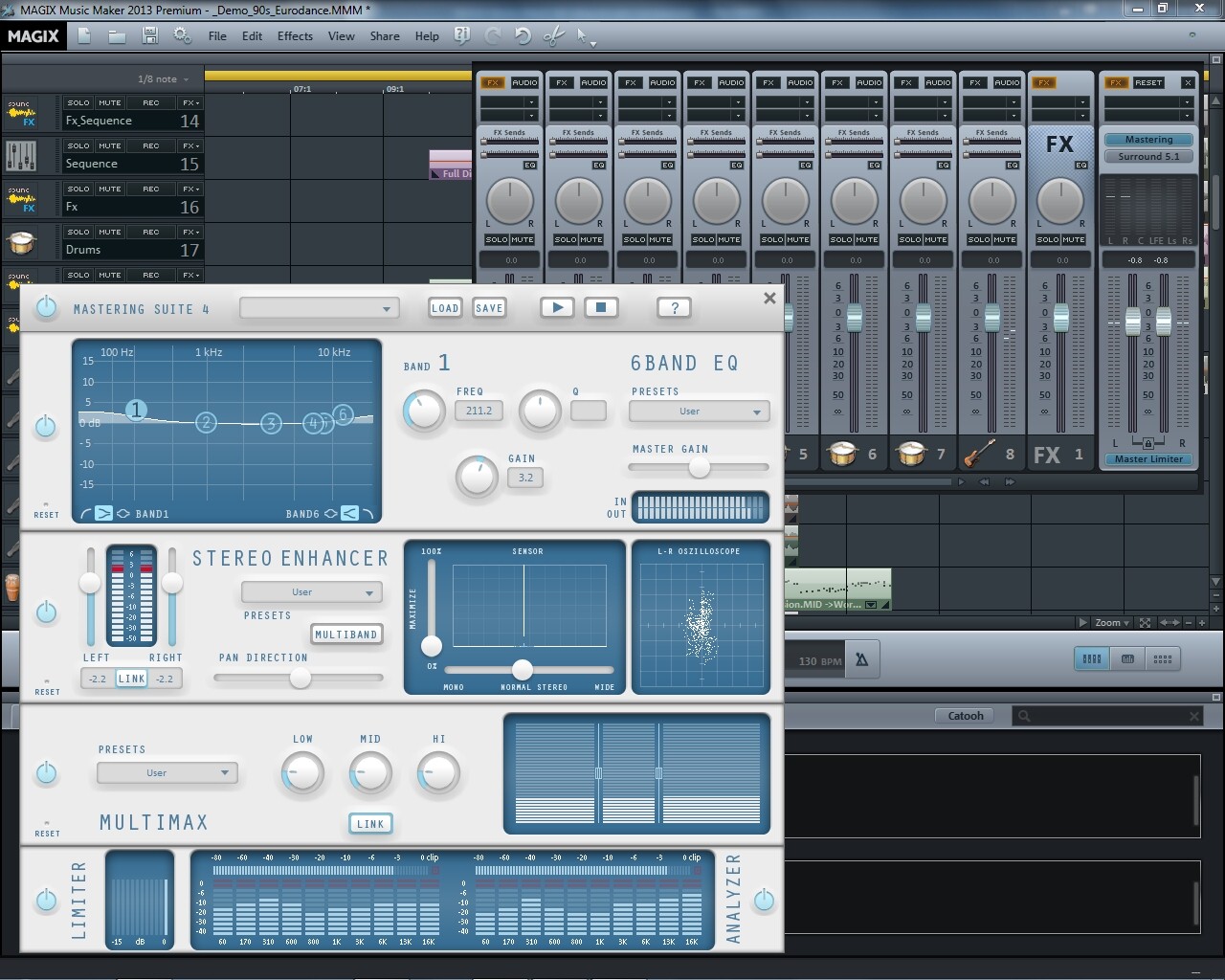Toggle the 6-Band EQ power button
The height and width of the screenshot is (980, 1225).
(x=46, y=427)
